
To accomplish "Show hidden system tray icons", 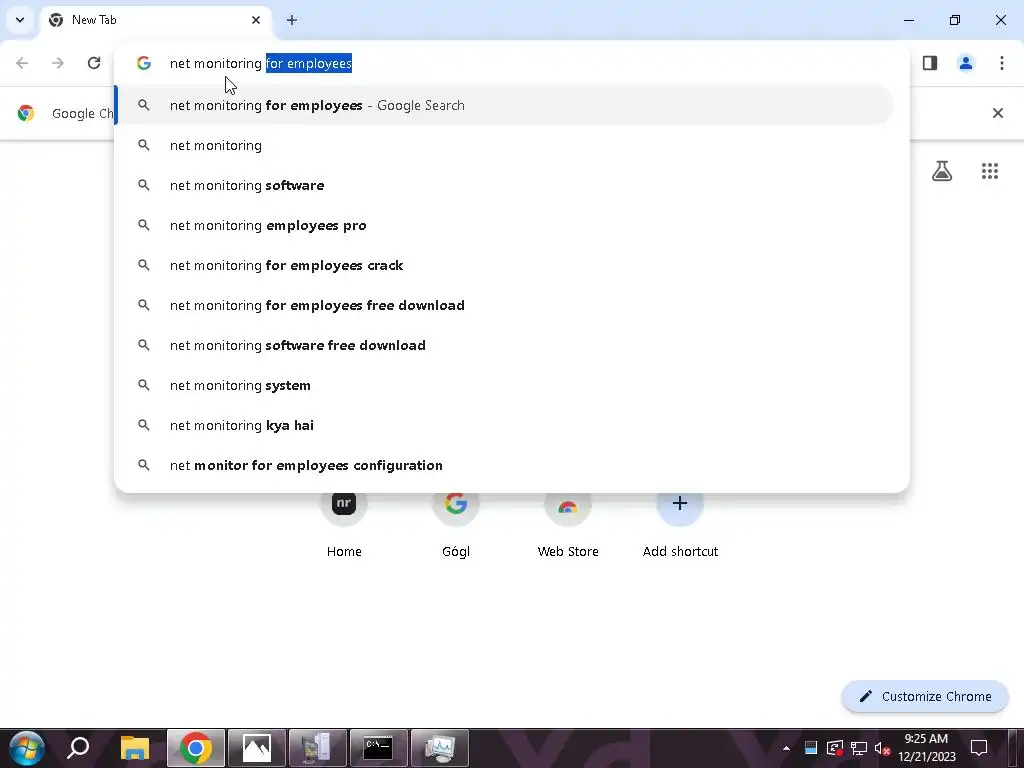I will 786,748.
